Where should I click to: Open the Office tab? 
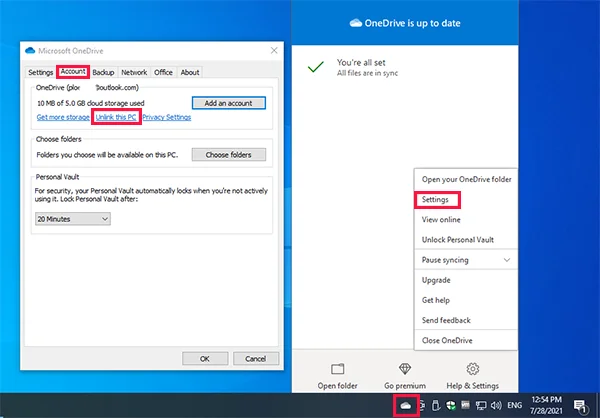pyautogui.click(x=163, y=72)
